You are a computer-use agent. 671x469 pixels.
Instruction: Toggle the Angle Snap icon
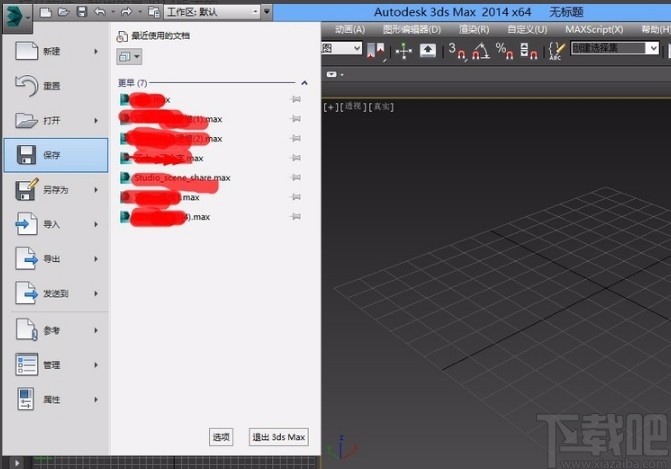click(x=481, y=51)
